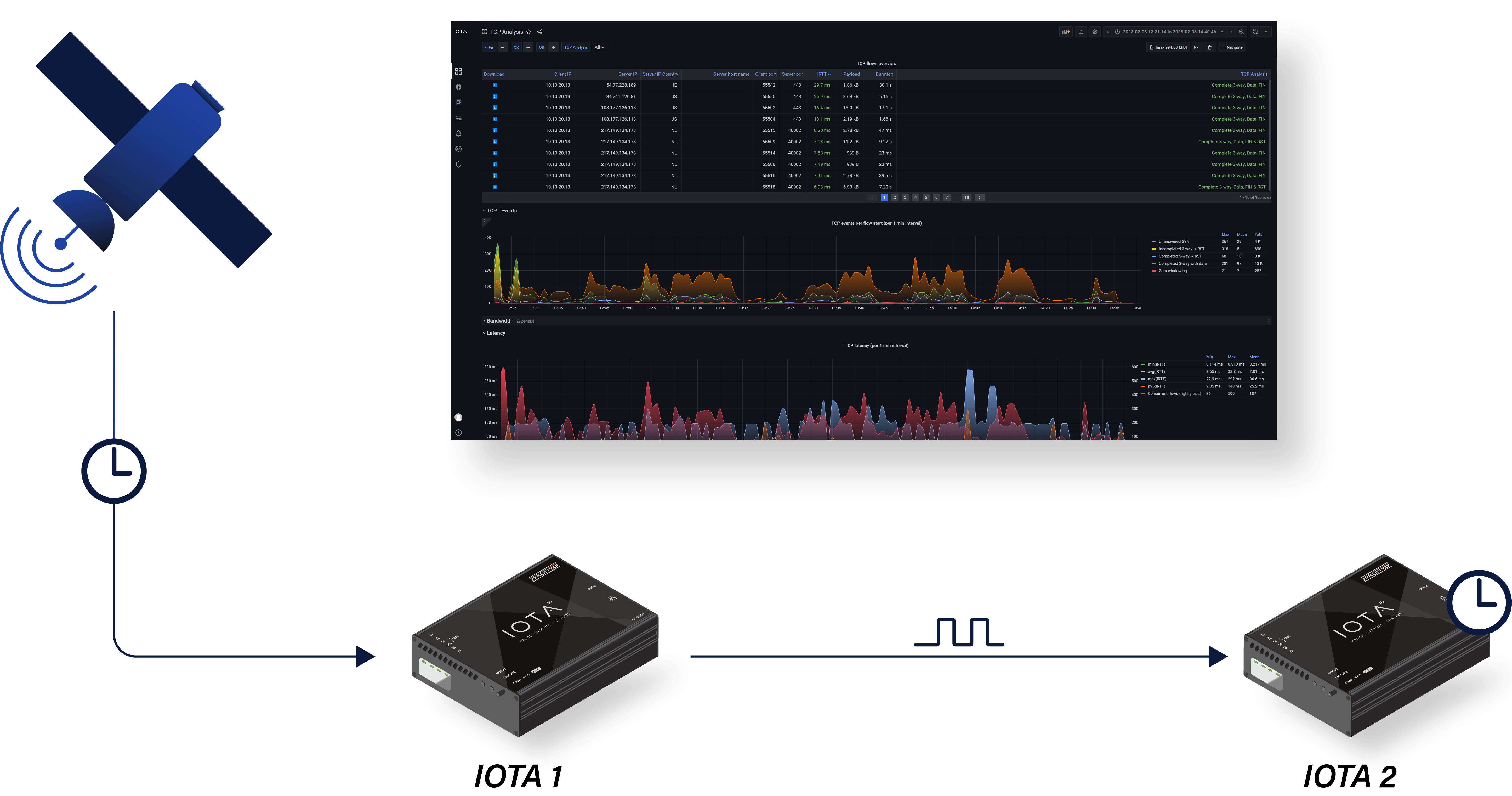This screenshot has height=796, width=1512.
Task: Go to page 3 of flows table
Action: pyautogui.click(x=905, y=197)
